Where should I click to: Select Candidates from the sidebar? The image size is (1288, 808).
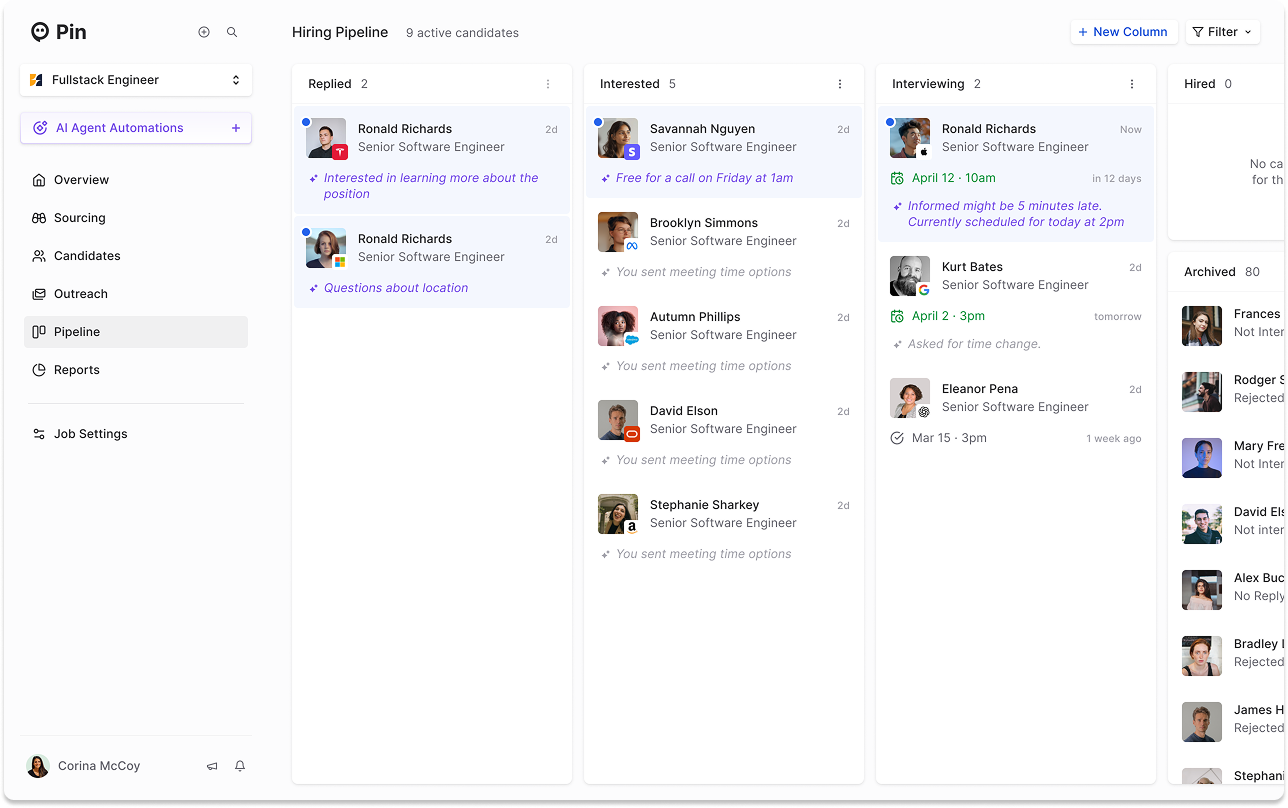pyautogui.click(x=87, y=255)
